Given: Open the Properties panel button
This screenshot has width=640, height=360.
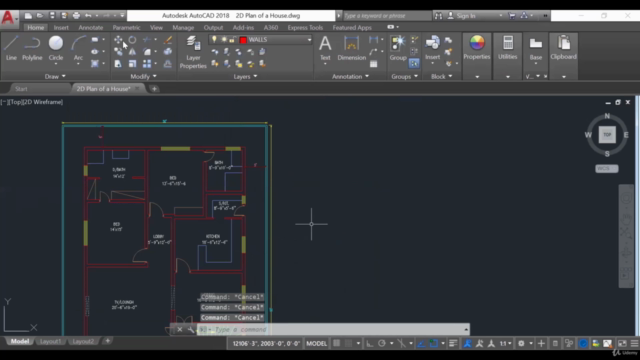Looking at the screenshot, I should (477, 48).
